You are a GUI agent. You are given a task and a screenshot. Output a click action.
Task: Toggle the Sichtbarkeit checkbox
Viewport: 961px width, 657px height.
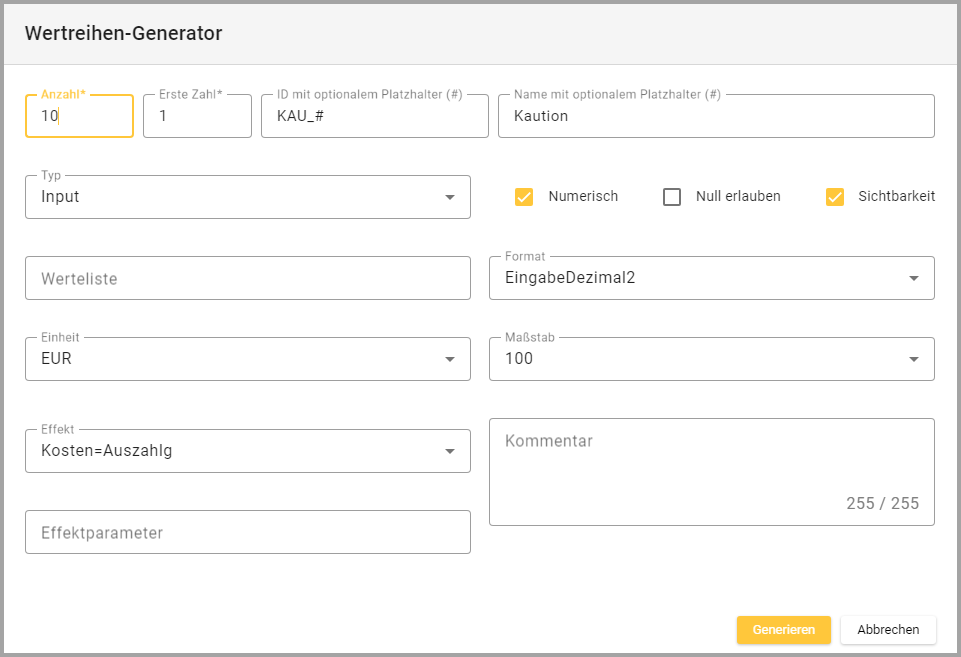click(835, 197)
